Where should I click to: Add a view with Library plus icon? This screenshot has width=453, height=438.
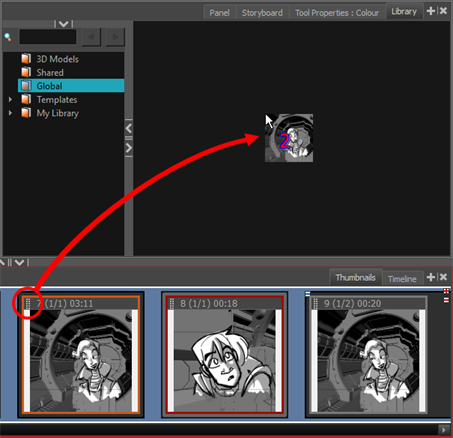tap(431, 11)
